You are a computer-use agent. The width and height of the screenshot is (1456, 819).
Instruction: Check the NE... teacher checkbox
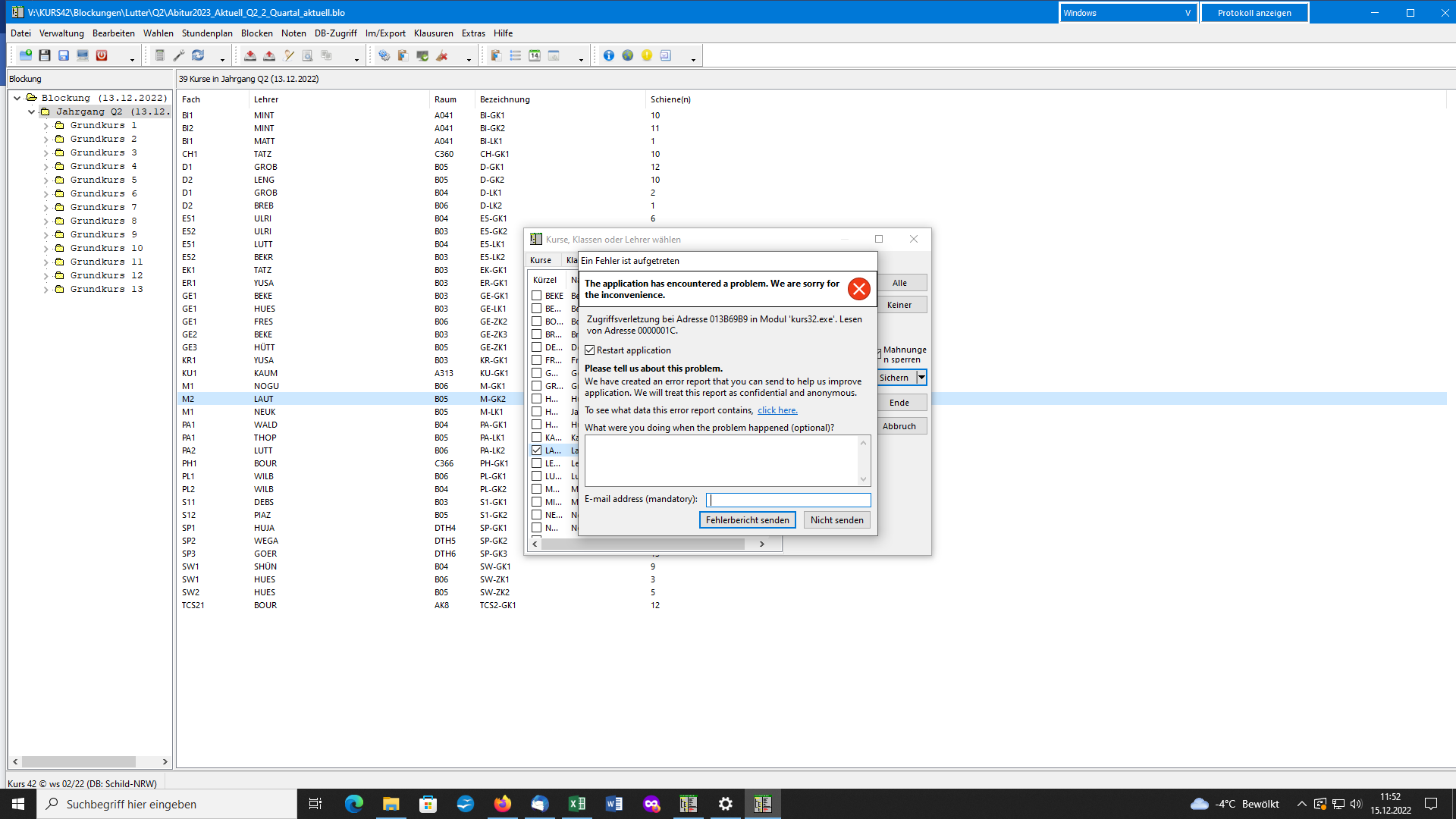tap(537, 515)
